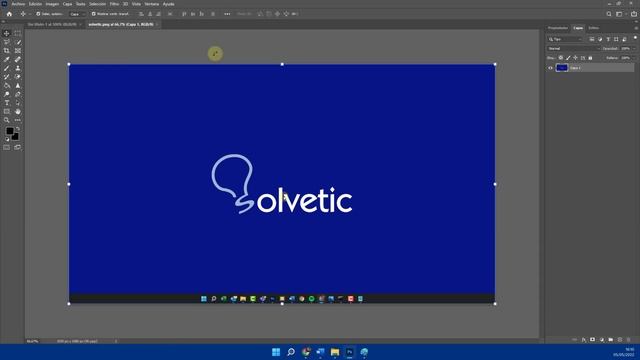640x360 pixels.
Task: Change the screen mode
Action: coord(18,147)
